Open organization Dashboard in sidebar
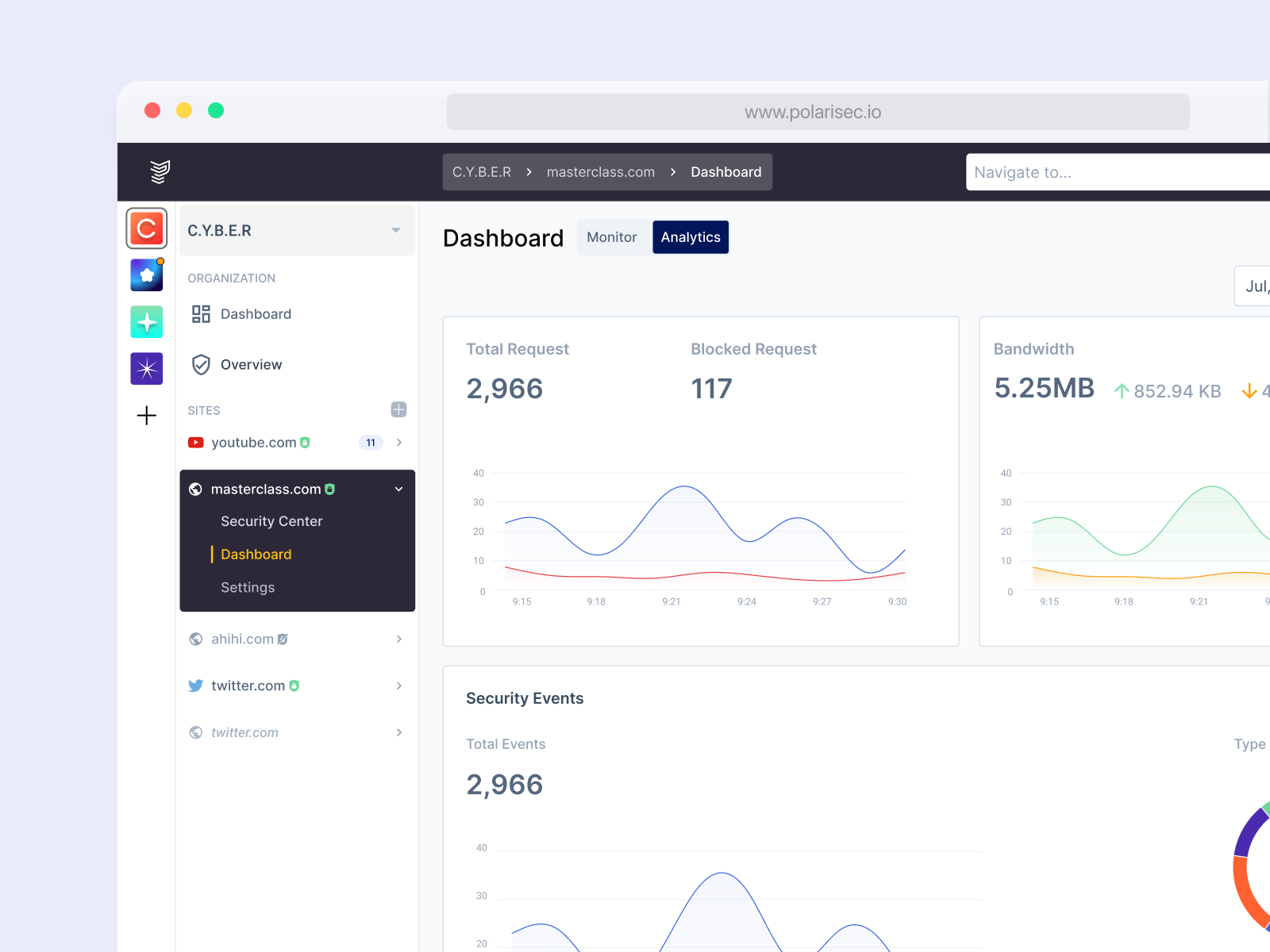This screenshot has width=1270, height=952. tap(256, 314)
